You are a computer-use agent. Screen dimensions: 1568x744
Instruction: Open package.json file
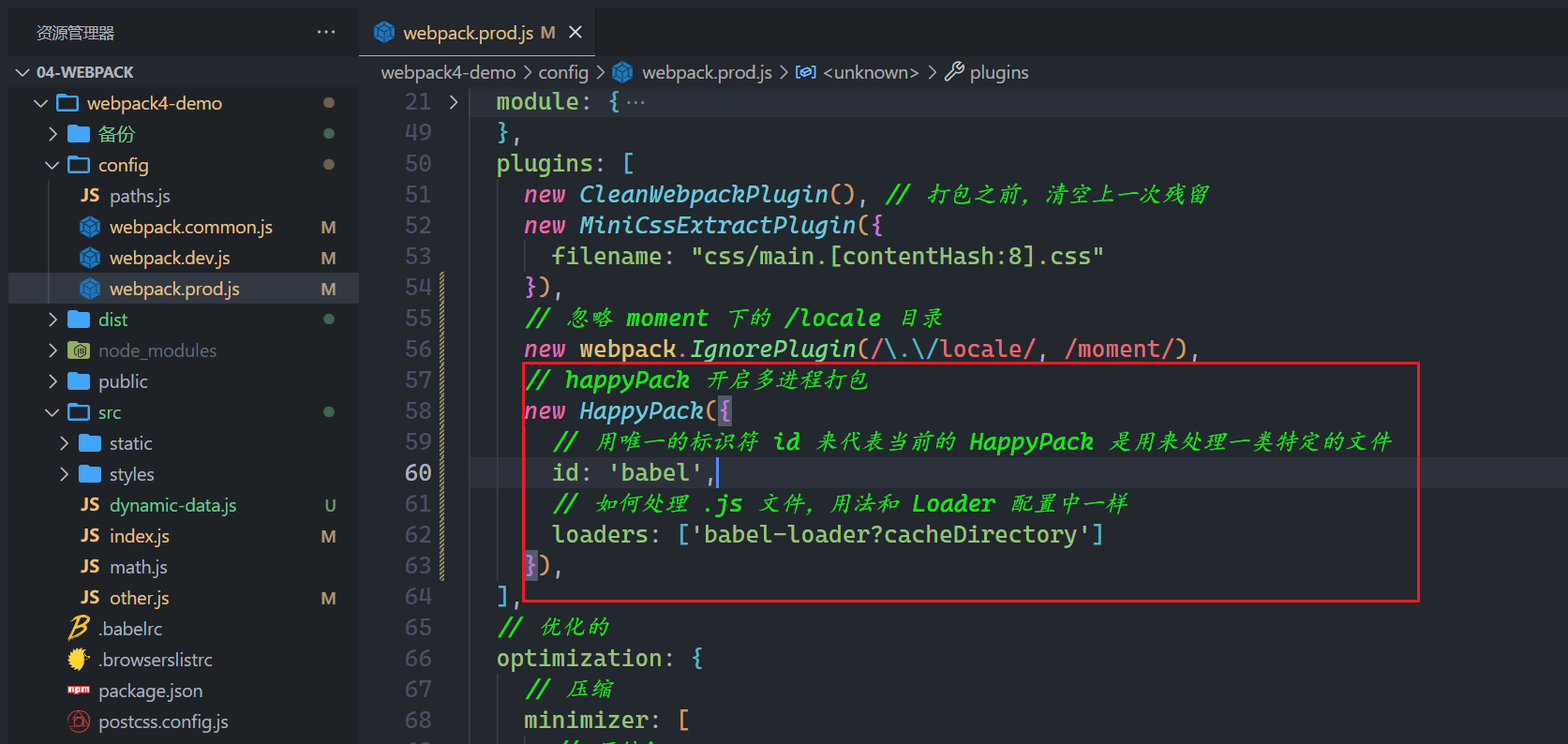(151, 691)
